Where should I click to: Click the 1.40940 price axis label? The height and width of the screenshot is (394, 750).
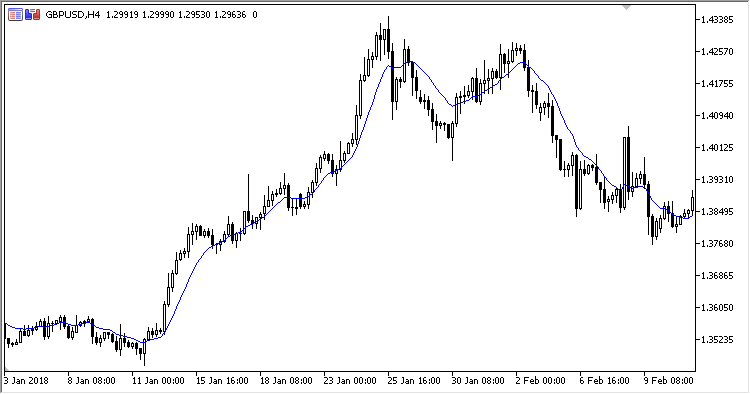(x=717, y=116)
